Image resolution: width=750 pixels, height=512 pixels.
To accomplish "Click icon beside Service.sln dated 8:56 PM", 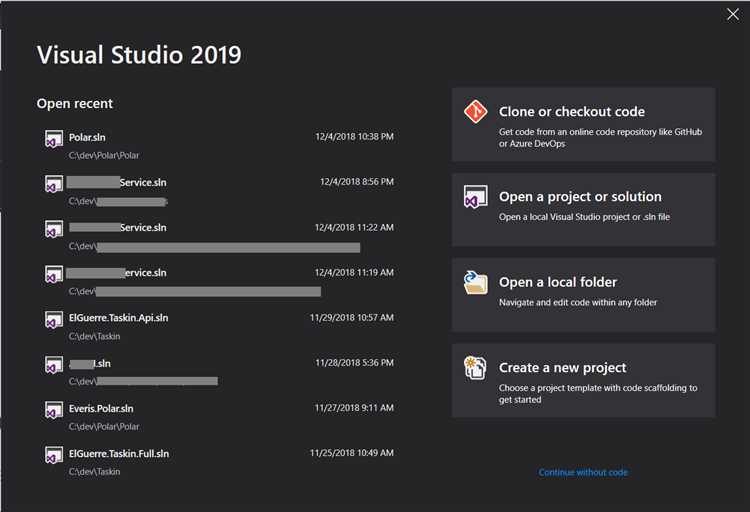I will 54,184.
